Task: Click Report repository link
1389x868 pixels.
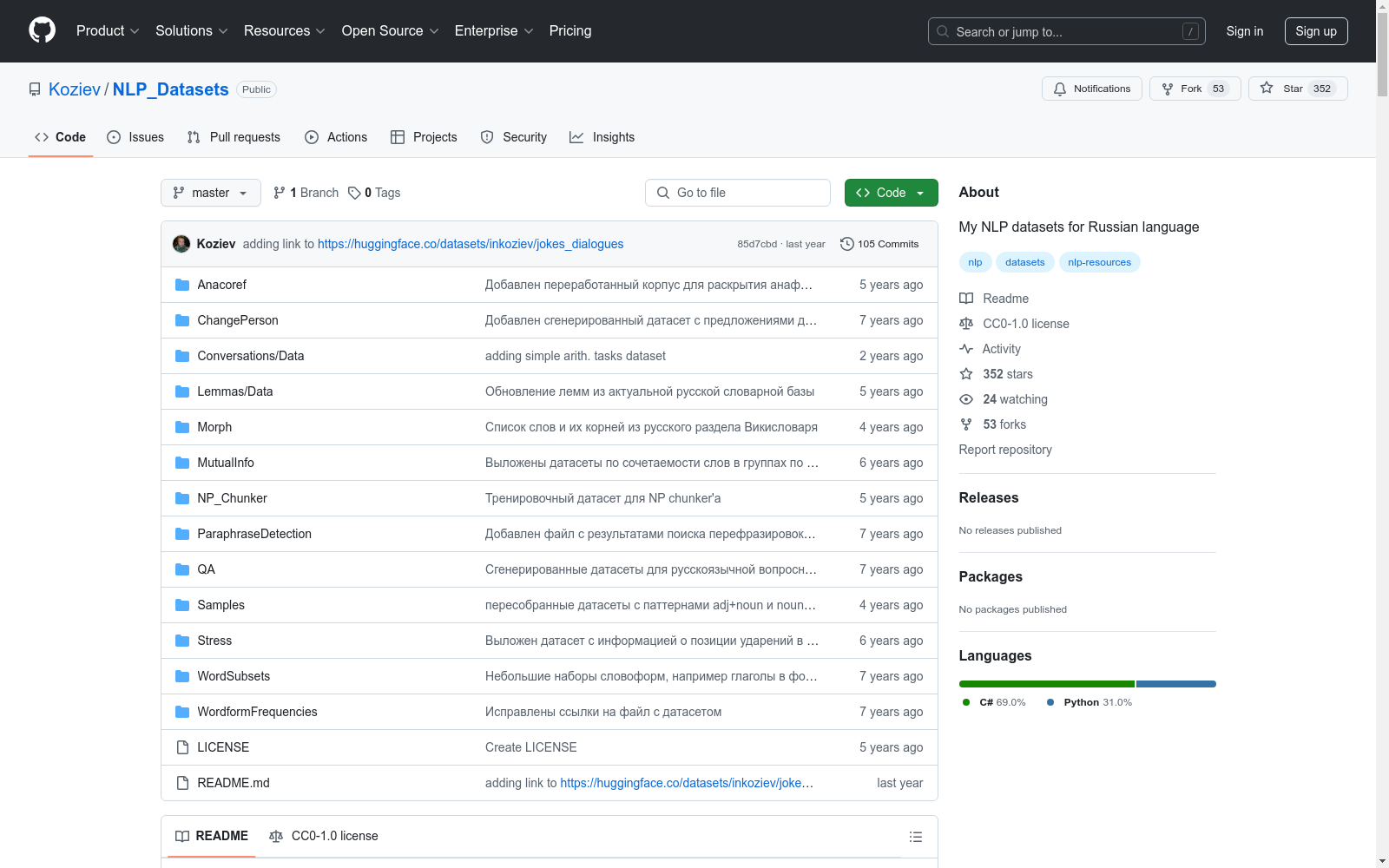Action: pos(1005,450)
